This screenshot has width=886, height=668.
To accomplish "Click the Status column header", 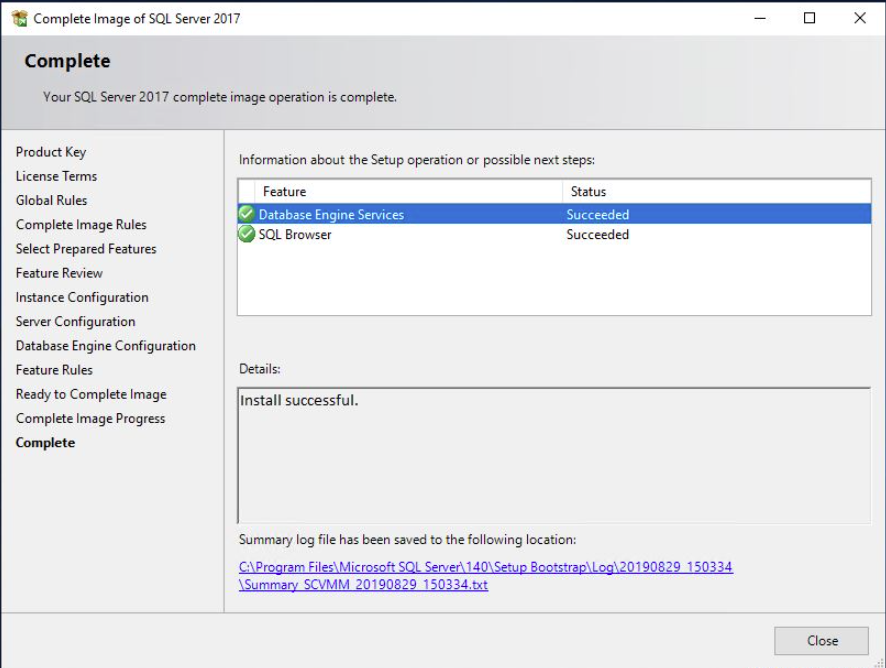I will click(x=716, y=192).
